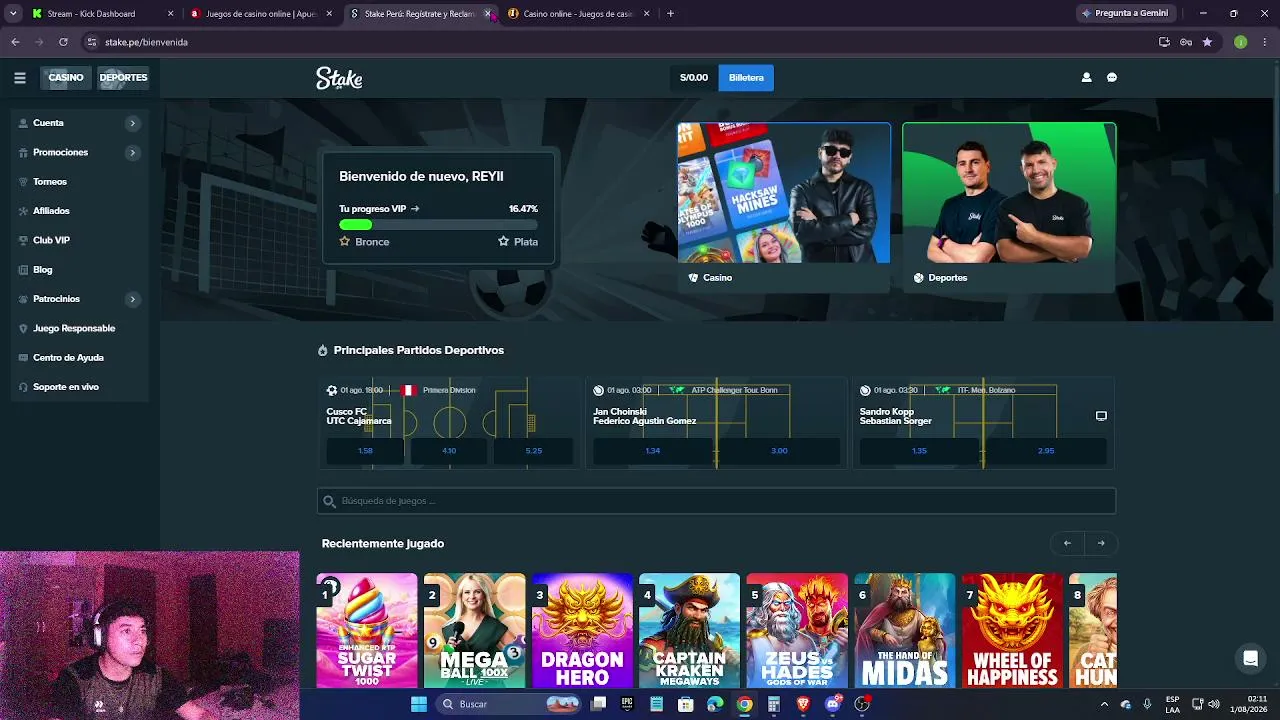Open Club VIP in sidebar

[51, 241]
